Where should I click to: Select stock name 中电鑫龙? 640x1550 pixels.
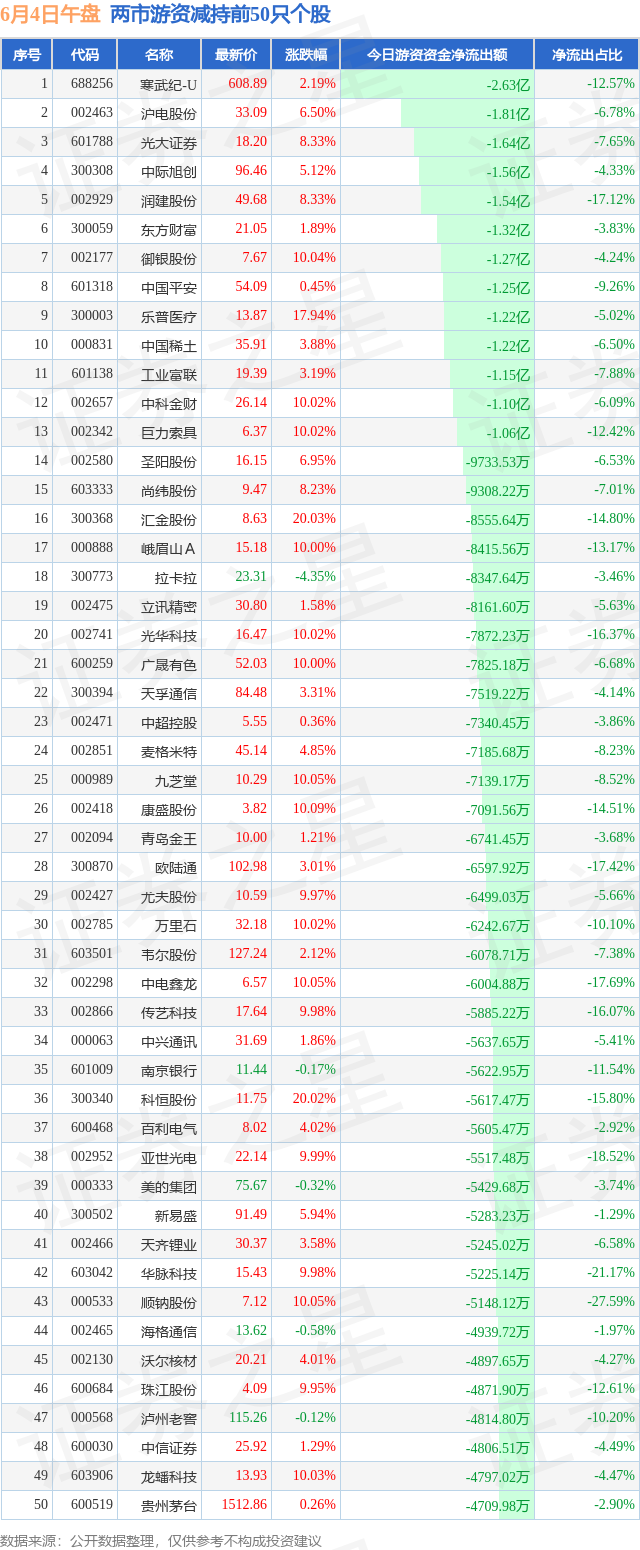(169, 983)
